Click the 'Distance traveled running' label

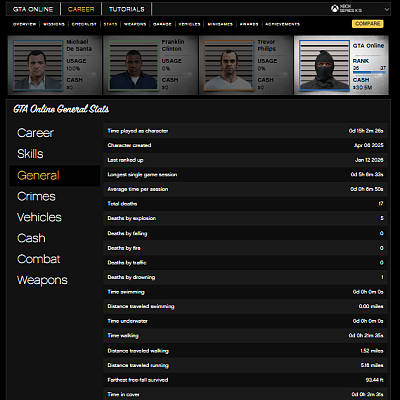tap(138, 365)
